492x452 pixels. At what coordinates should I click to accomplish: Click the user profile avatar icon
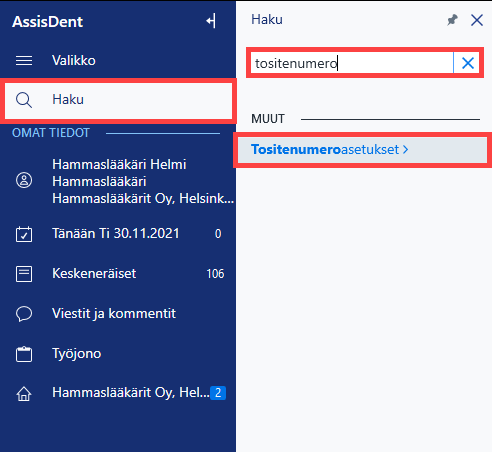tap(24, 180)
